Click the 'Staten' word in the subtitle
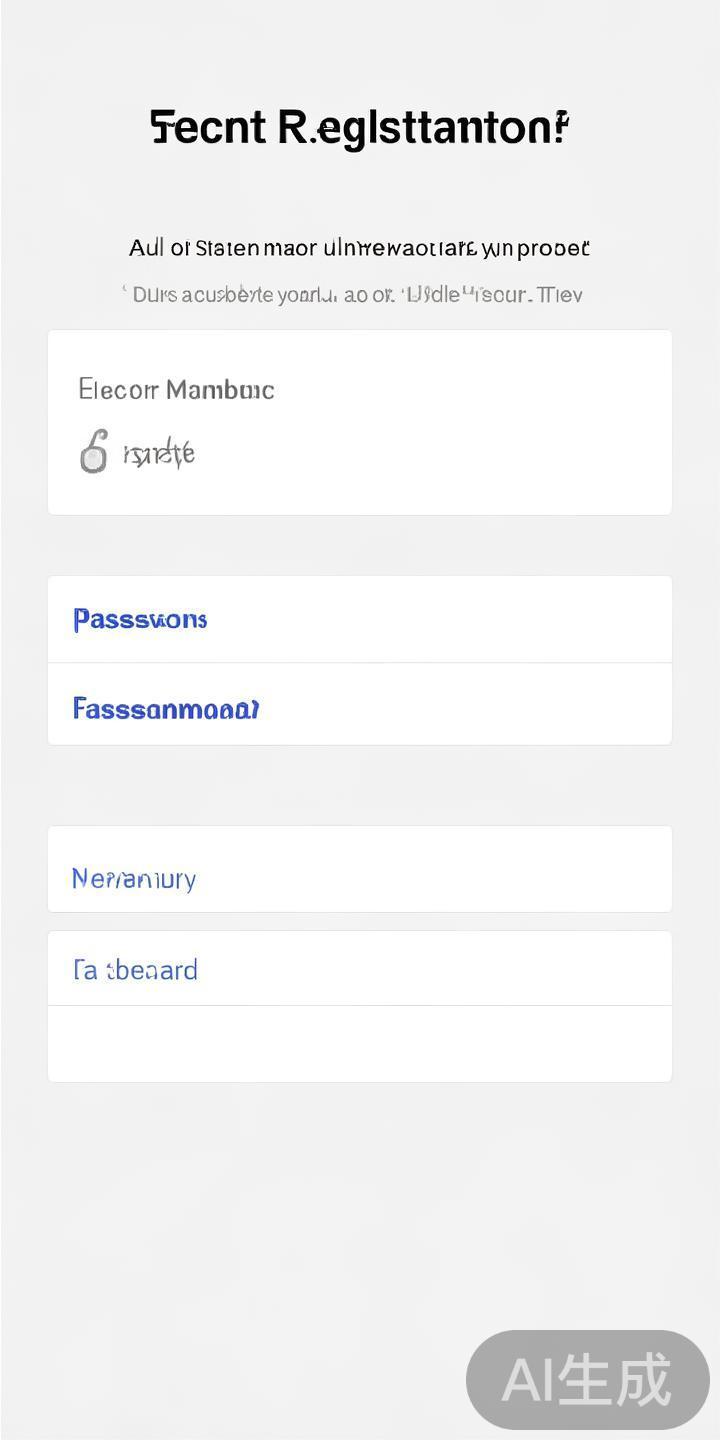This screenshot has height=1440, width=720. pyautogui.click(x=226, y=247)
